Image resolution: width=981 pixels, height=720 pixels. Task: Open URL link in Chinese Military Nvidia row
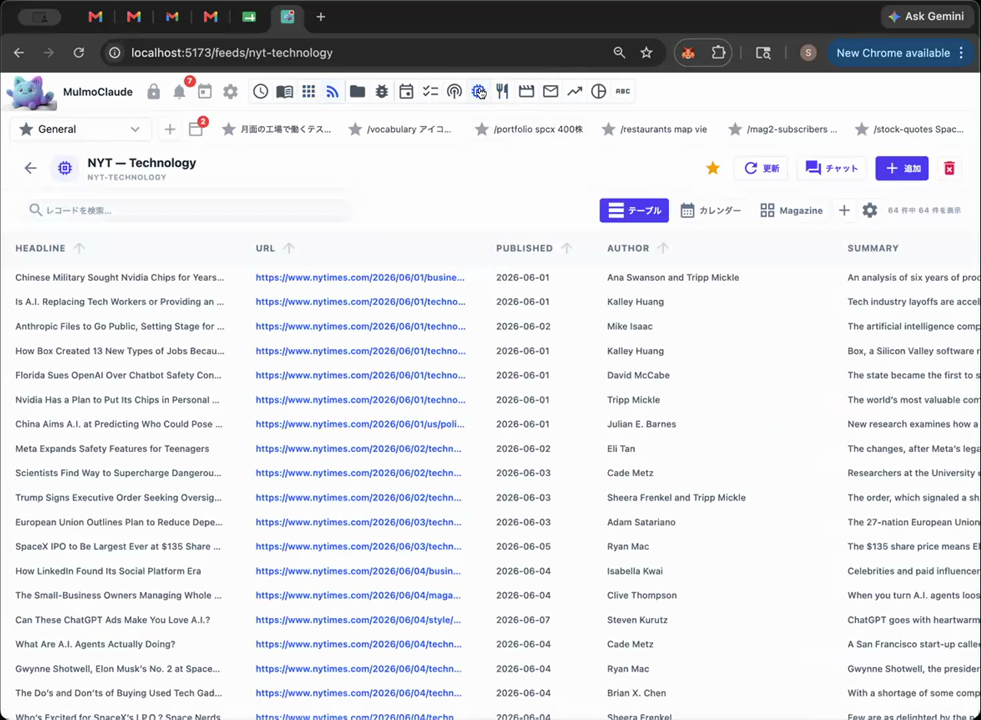[x=360, y=277]
